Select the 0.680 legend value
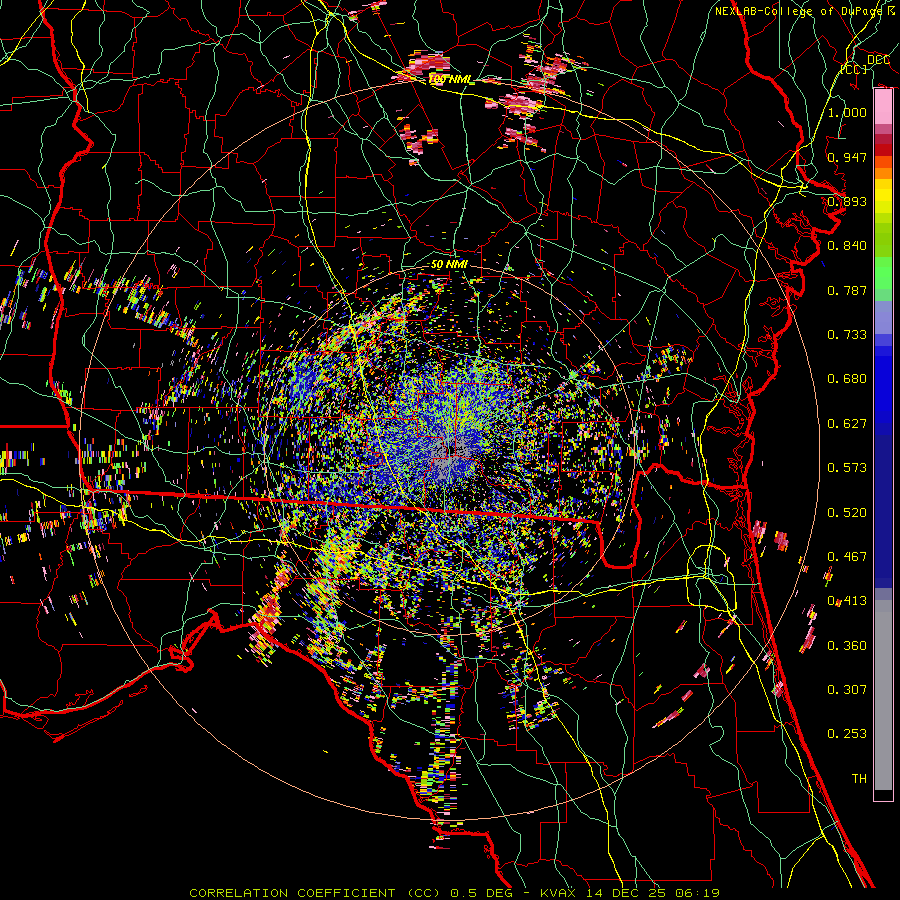 [847, 379]
